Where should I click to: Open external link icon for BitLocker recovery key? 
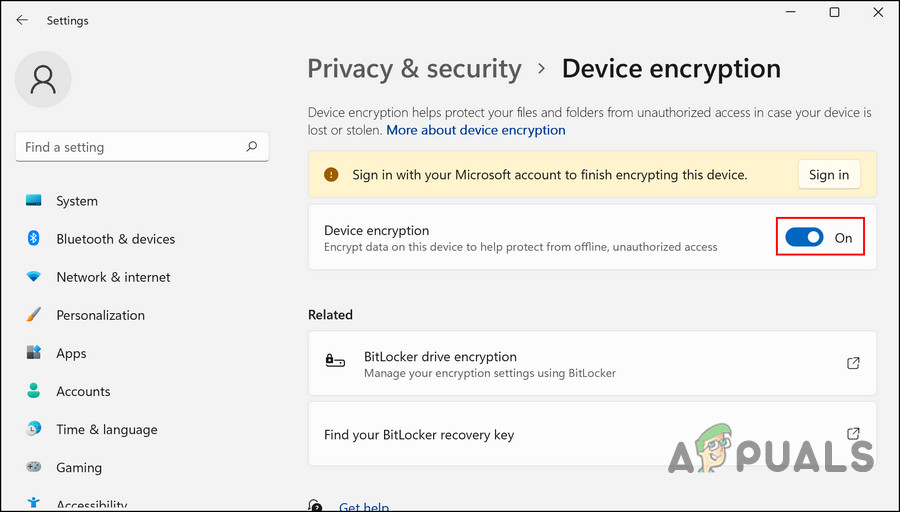853,434
